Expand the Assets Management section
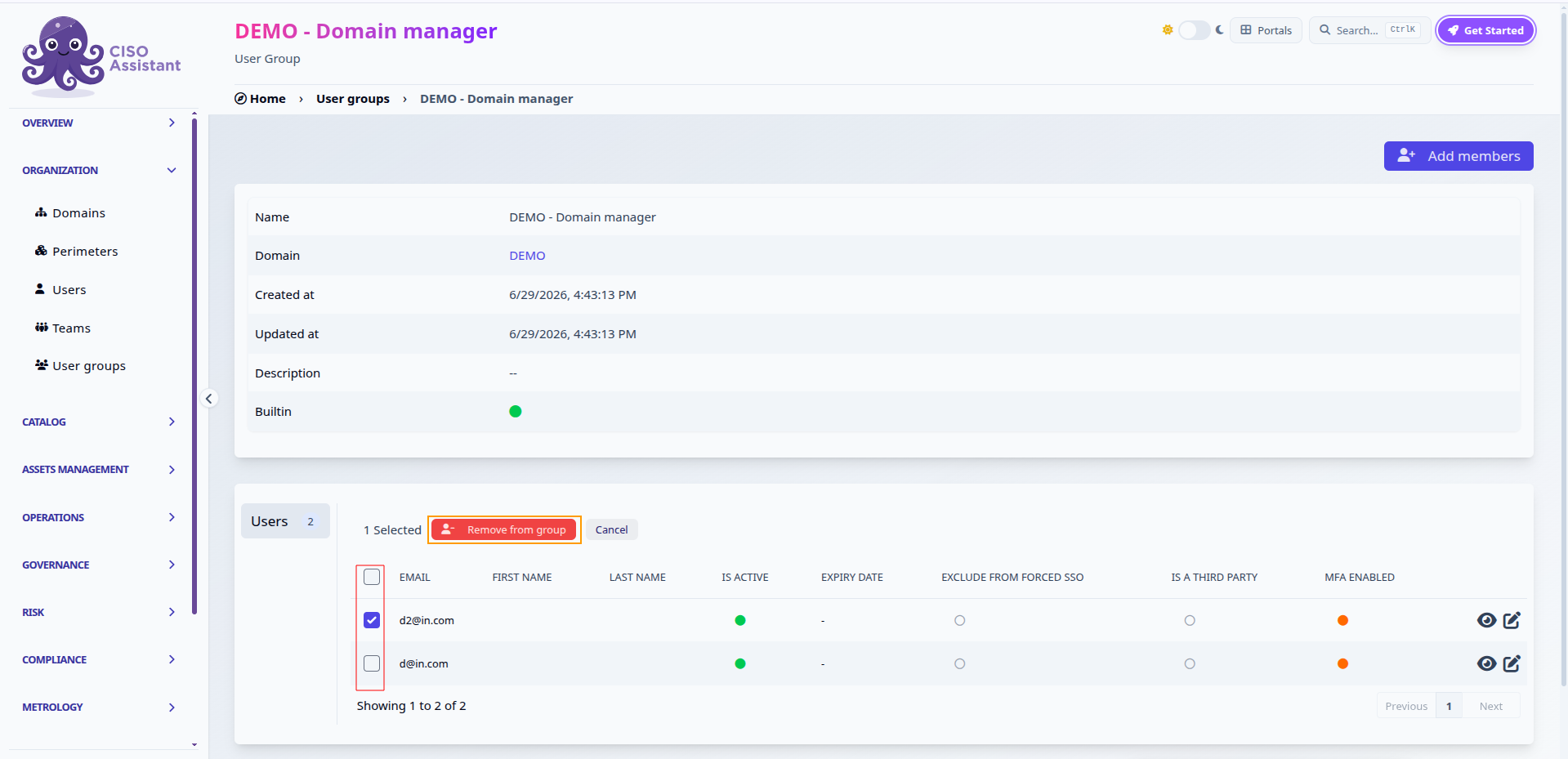The height and width of the screenshot is (759, 1568). click(x=99, y=469)
